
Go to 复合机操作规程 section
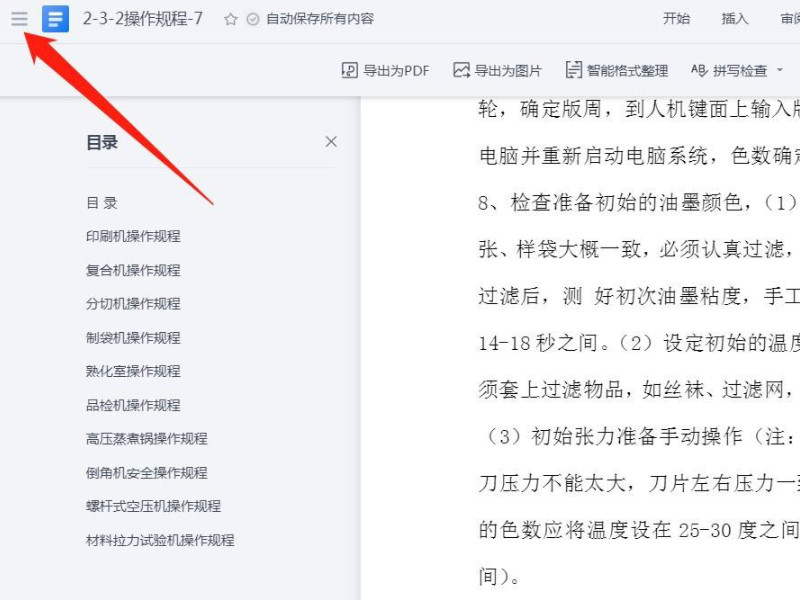133,270
